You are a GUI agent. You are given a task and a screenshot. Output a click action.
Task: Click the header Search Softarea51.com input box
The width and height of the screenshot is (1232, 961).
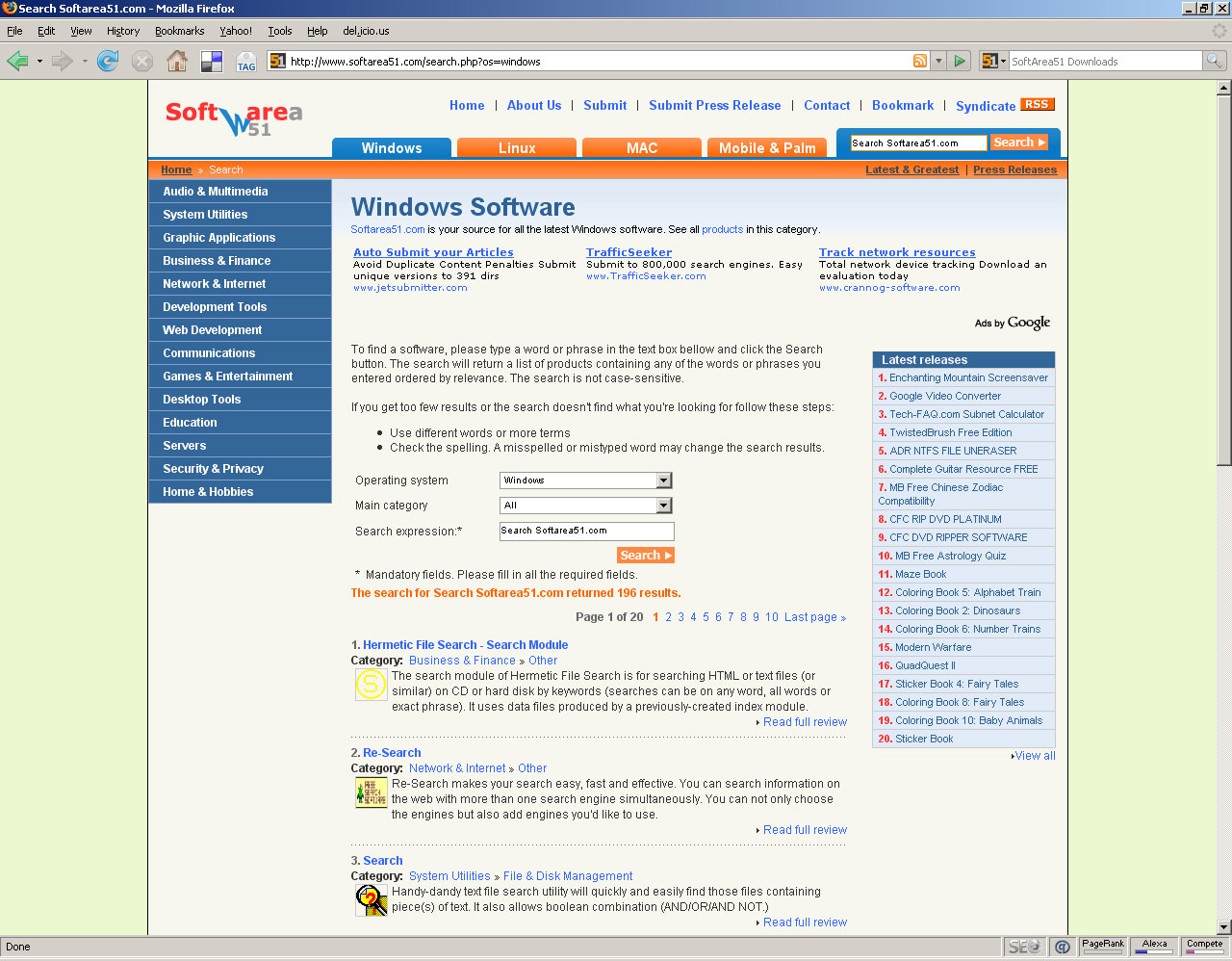[x=918, y=143]
